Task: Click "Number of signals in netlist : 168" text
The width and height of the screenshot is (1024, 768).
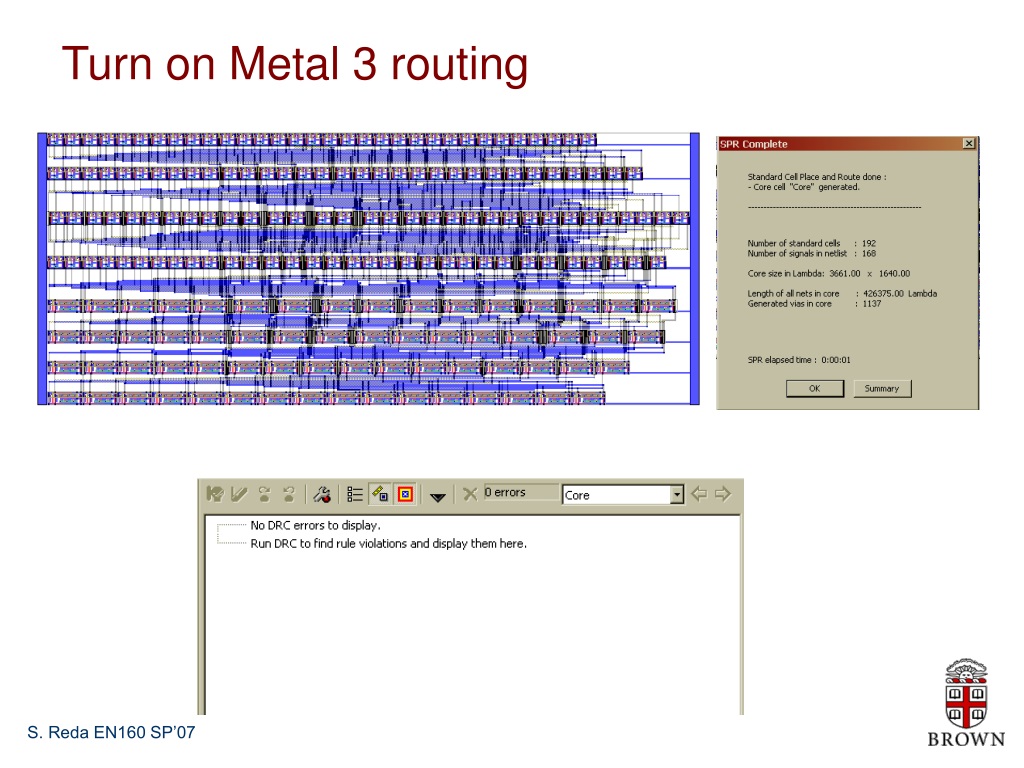Action: 812,253
